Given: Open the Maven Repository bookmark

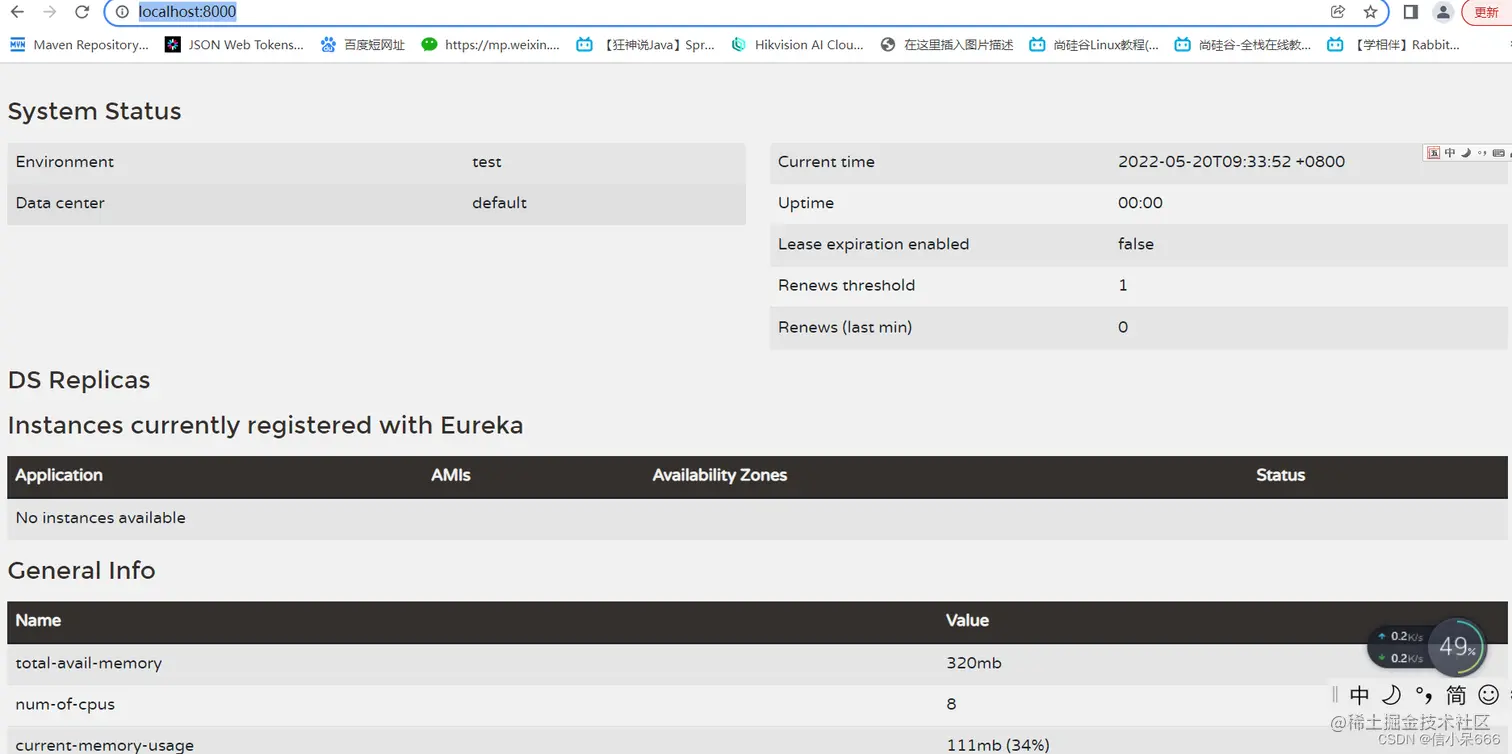Looking at the screenshot, I should click(x=79, y=44).
